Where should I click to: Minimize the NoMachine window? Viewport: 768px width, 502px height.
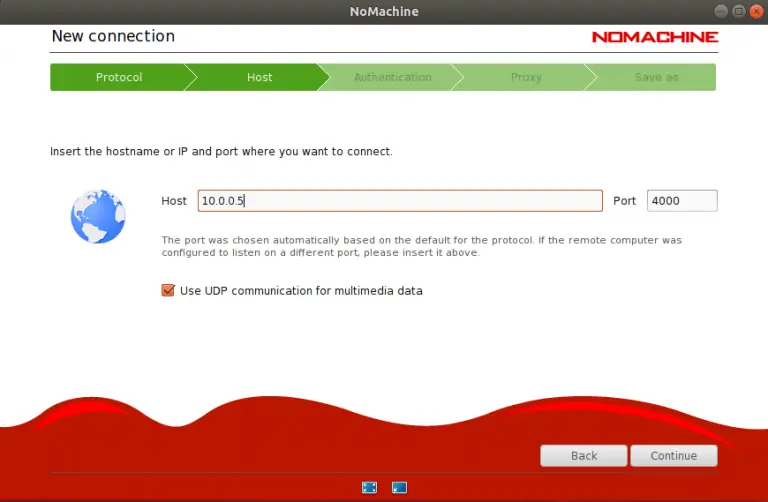click(x=720, y=11)
